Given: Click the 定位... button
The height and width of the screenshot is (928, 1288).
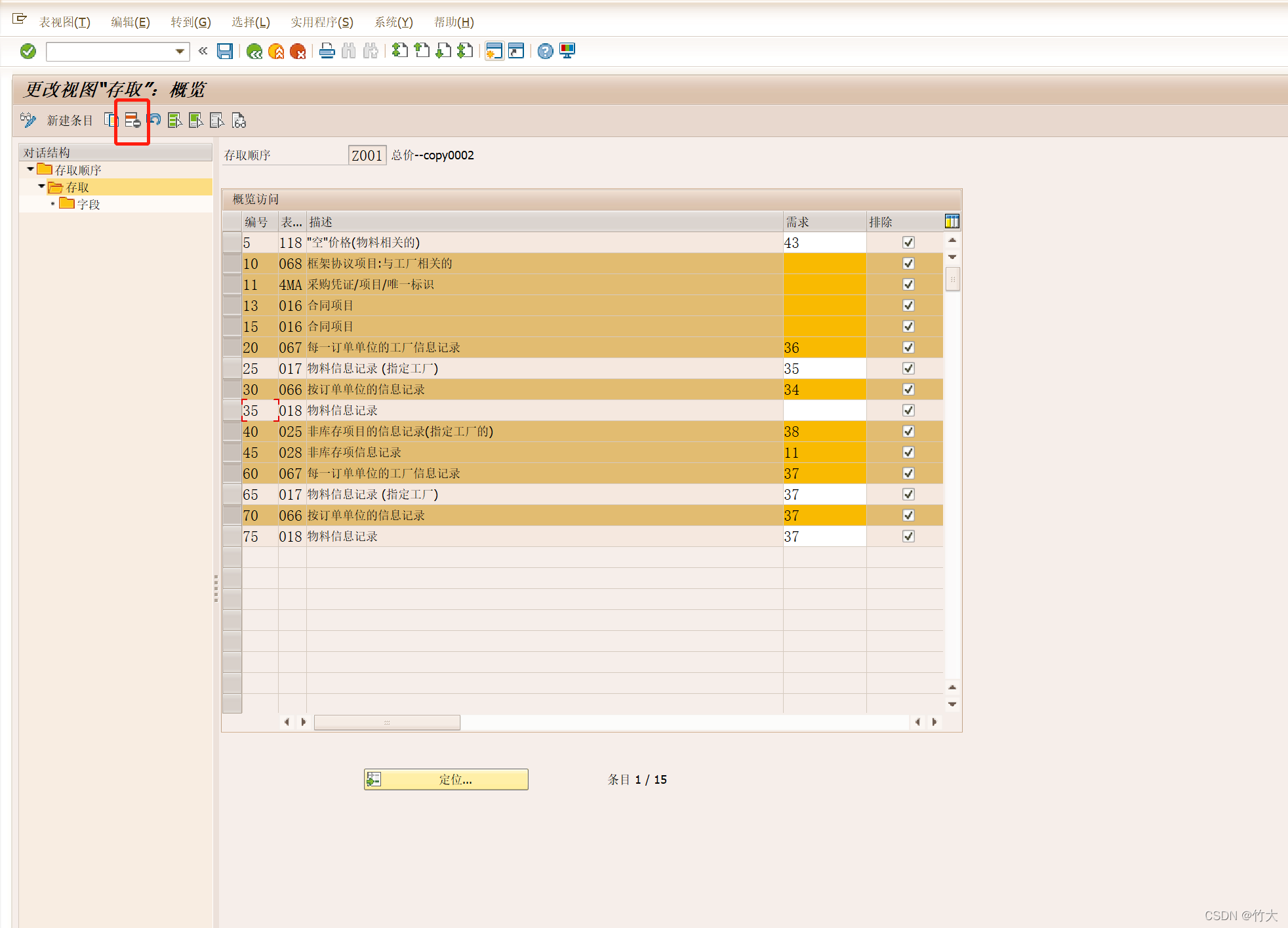Looking at the screenshot, I should coord(446,779).
